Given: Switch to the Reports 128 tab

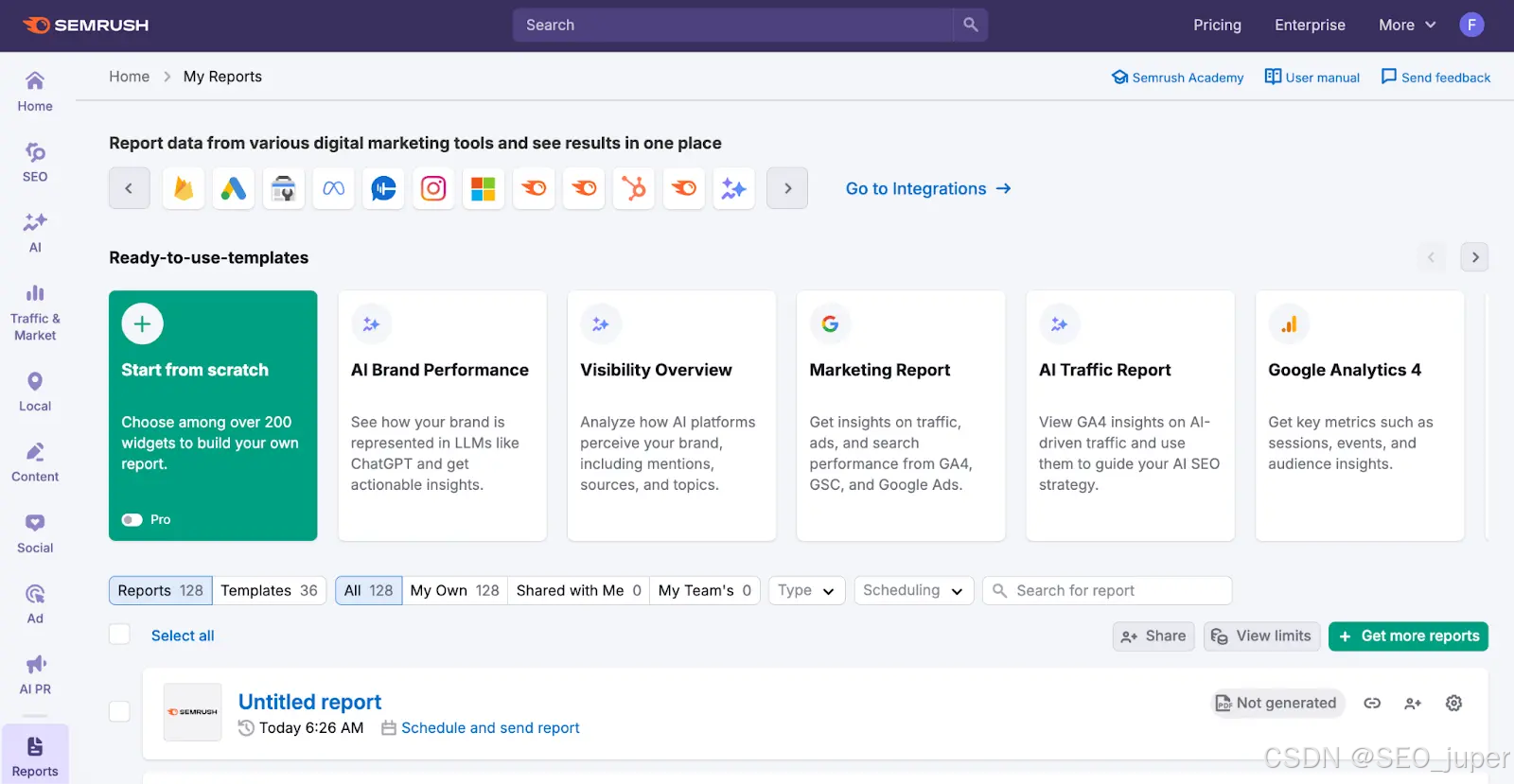Looking at the screenshot, I should [x=160, y=590].
